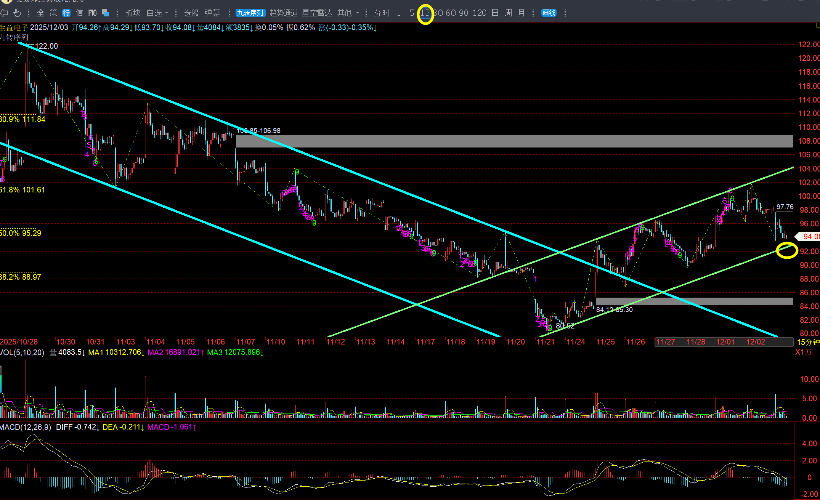
Task: Select the 30-minute period
Action: pyautogui.click(x=438, y=13)
